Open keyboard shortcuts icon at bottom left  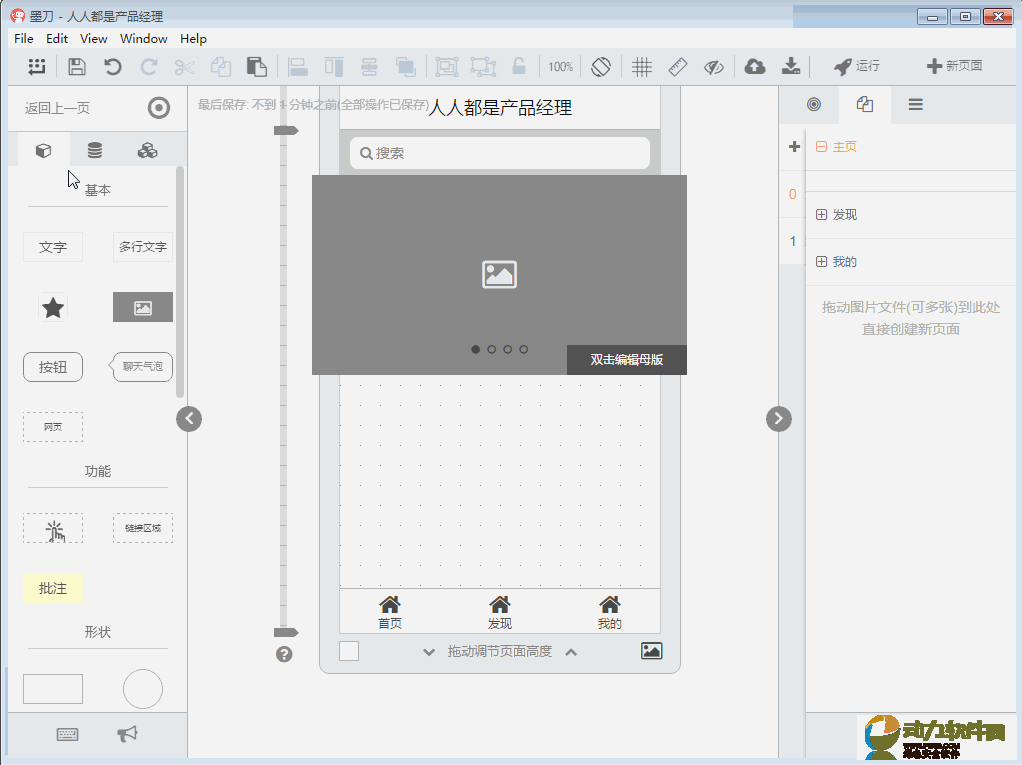pos(67,734)
